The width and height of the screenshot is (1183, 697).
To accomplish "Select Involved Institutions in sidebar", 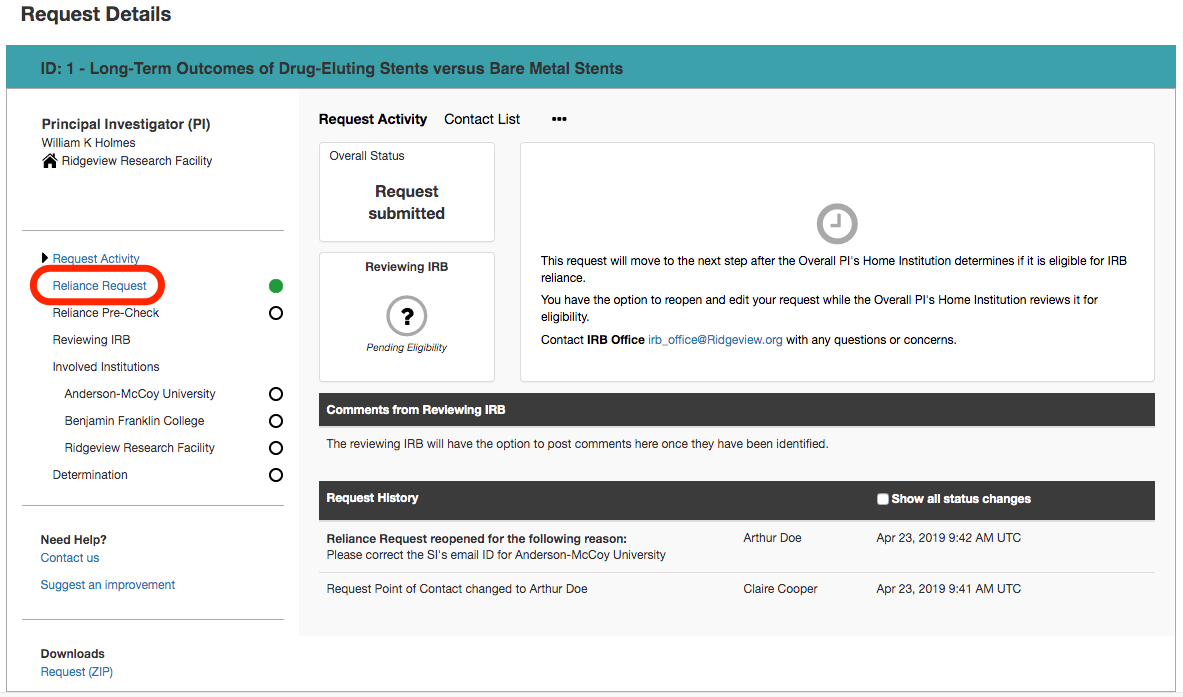I will (x=106, y=367).
